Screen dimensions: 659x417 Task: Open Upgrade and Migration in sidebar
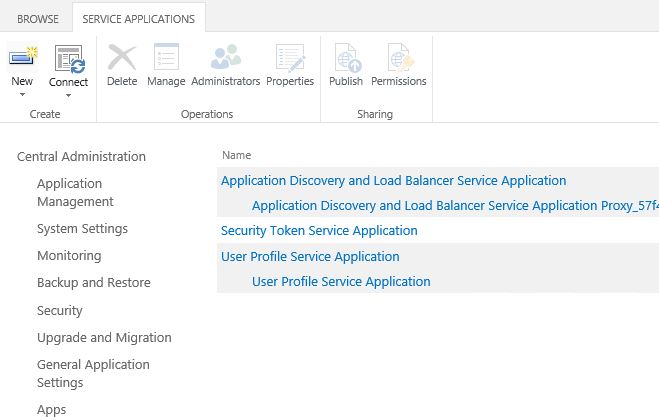point(104,338)
